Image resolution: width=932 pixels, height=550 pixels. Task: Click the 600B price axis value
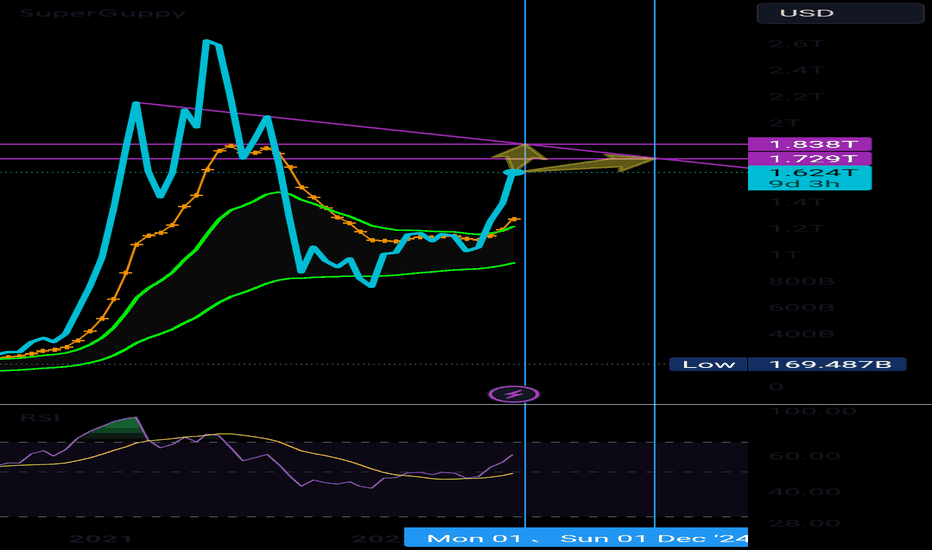[x=801, y=307]
